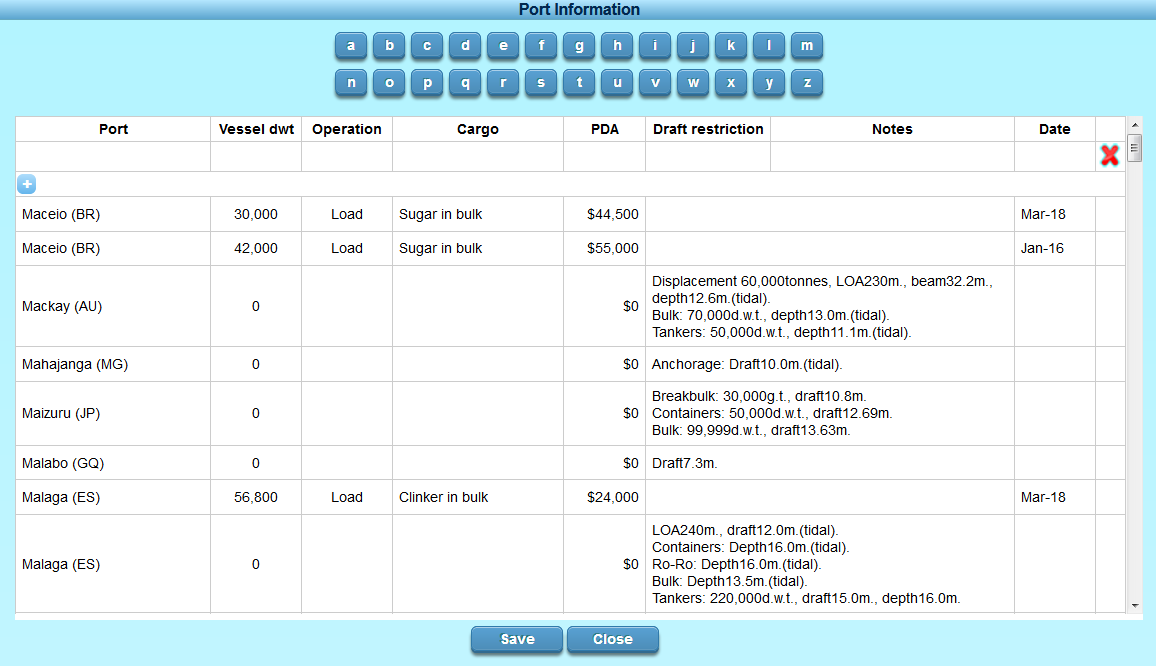Click the Clinker in bulk cargo cell
This screenshot has width=1156, height=666.
tap(478, 497)
